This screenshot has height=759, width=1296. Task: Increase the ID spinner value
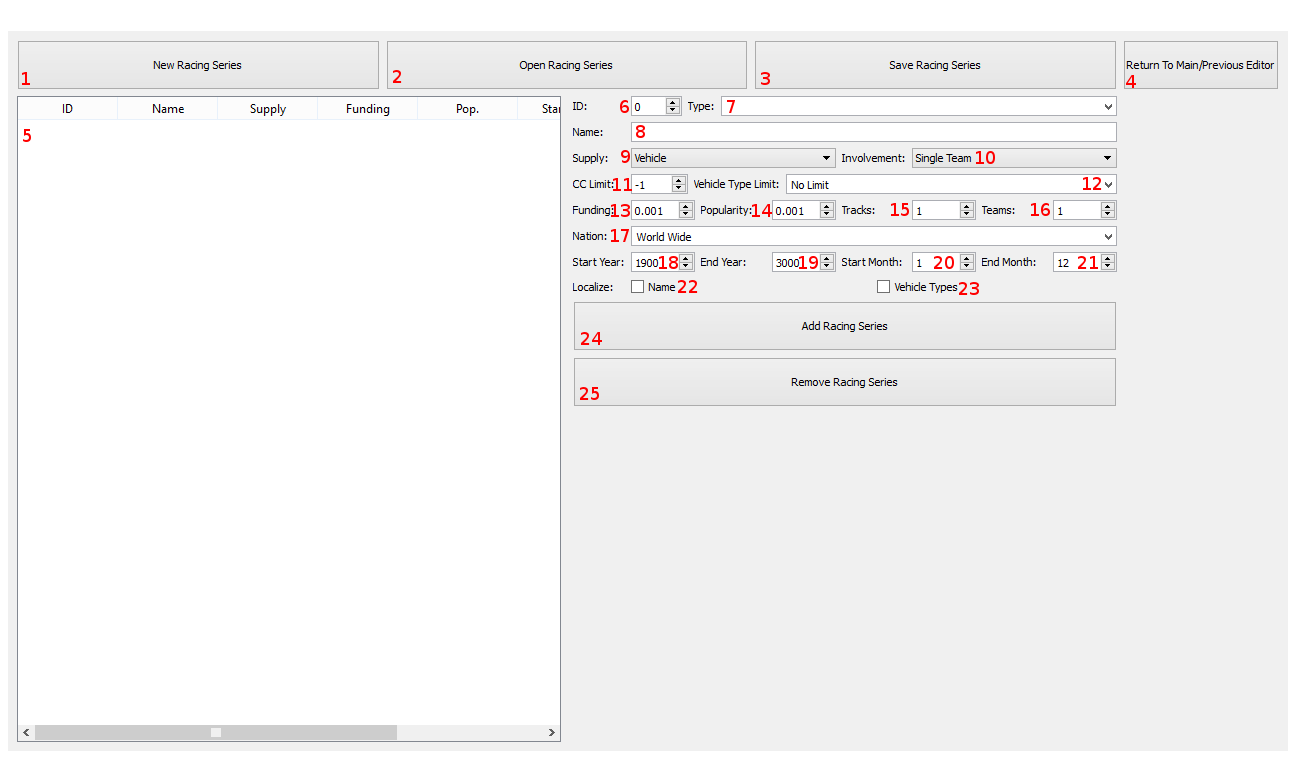click(x=673, y=102)
